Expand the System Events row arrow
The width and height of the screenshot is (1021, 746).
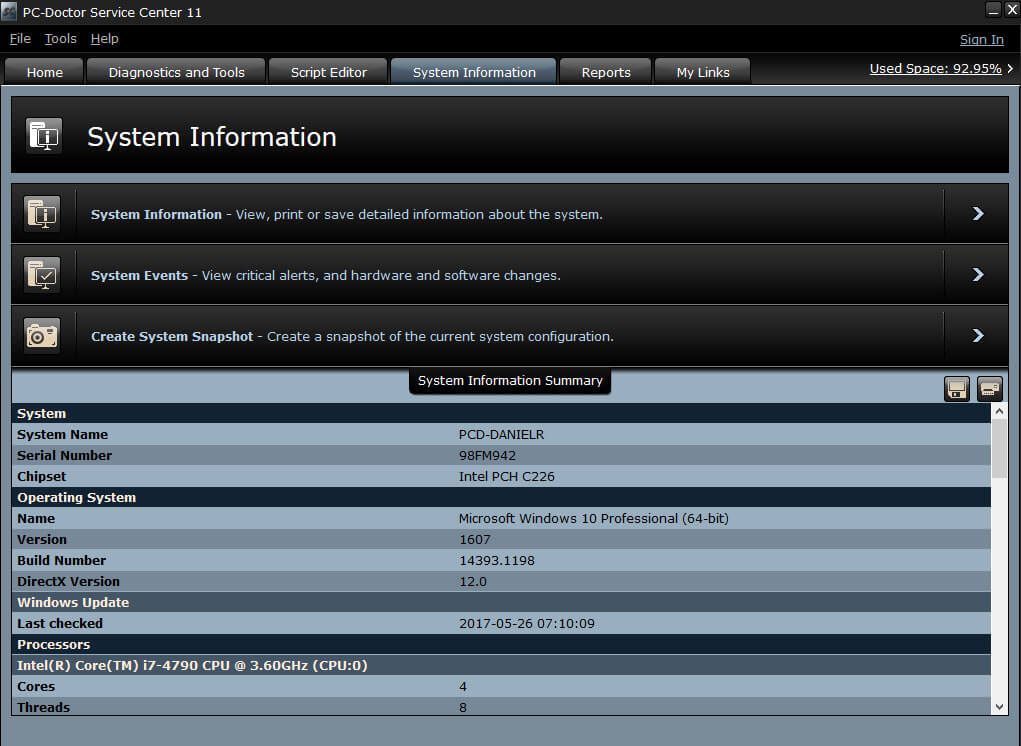(x=977, y=275)
